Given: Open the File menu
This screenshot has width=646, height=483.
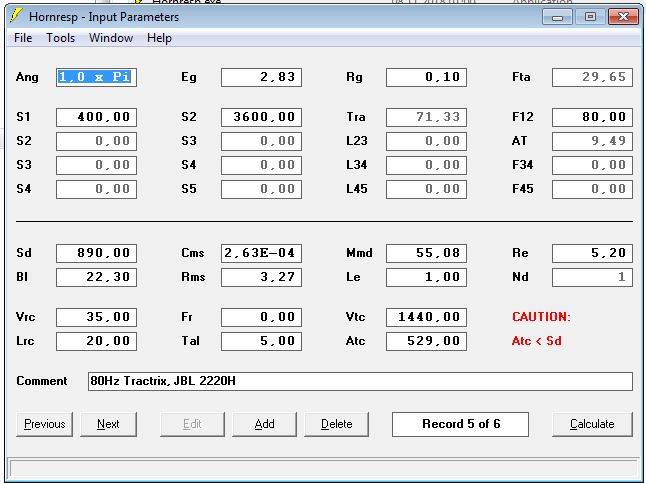Looking at the screenshot, I should (x=23, y=38).
